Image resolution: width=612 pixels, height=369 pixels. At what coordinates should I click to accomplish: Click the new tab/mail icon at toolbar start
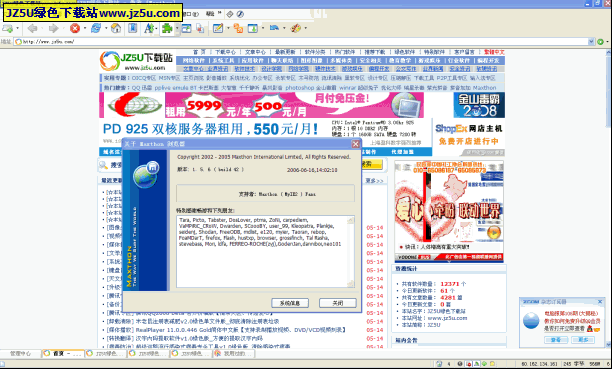[7, 28]
